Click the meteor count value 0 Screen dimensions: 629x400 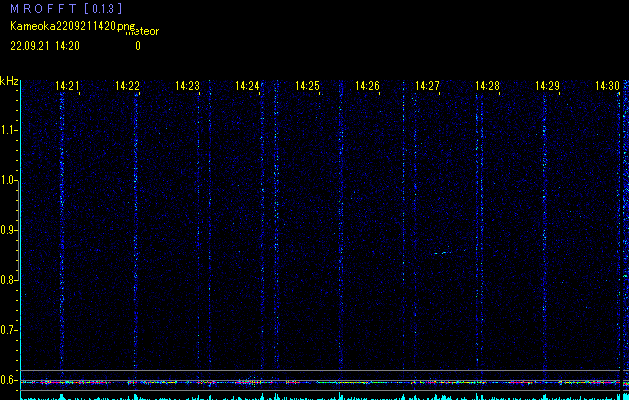138,46
